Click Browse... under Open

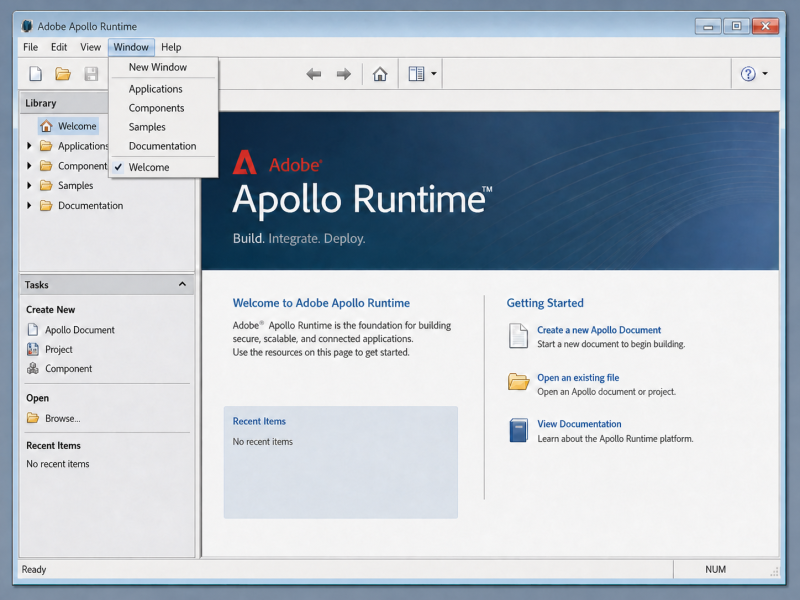[x=62, y=418]
